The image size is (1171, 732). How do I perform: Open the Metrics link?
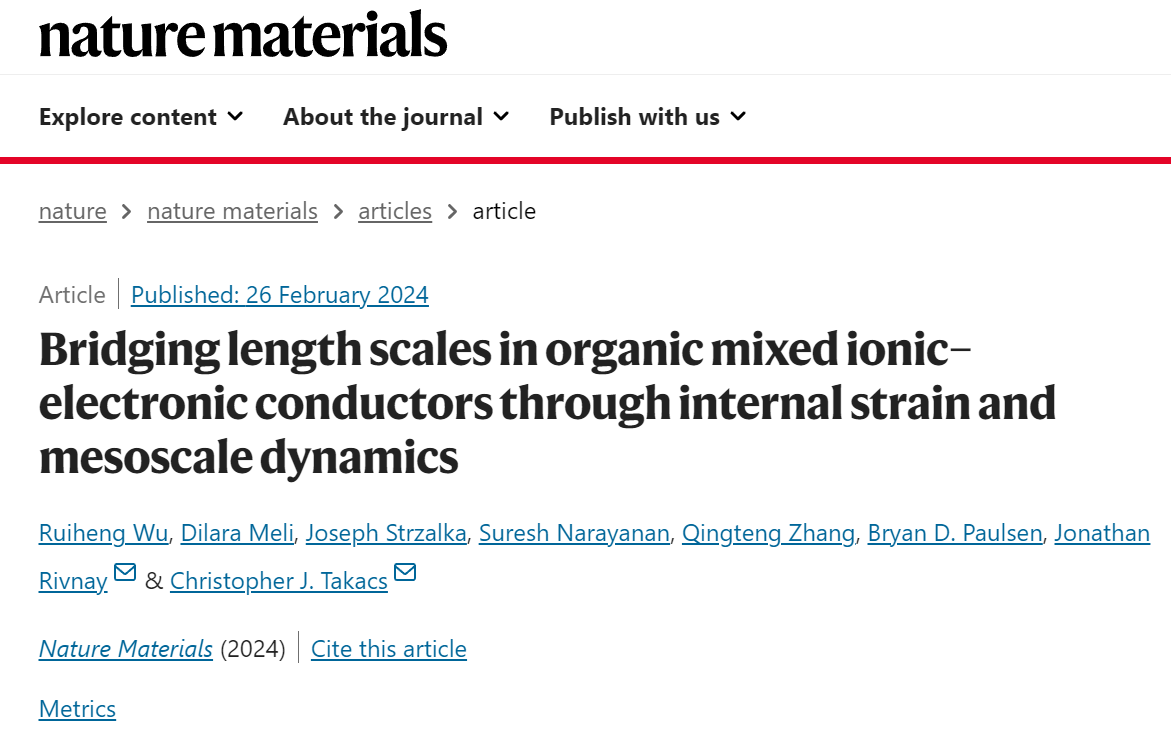[78, 709]
